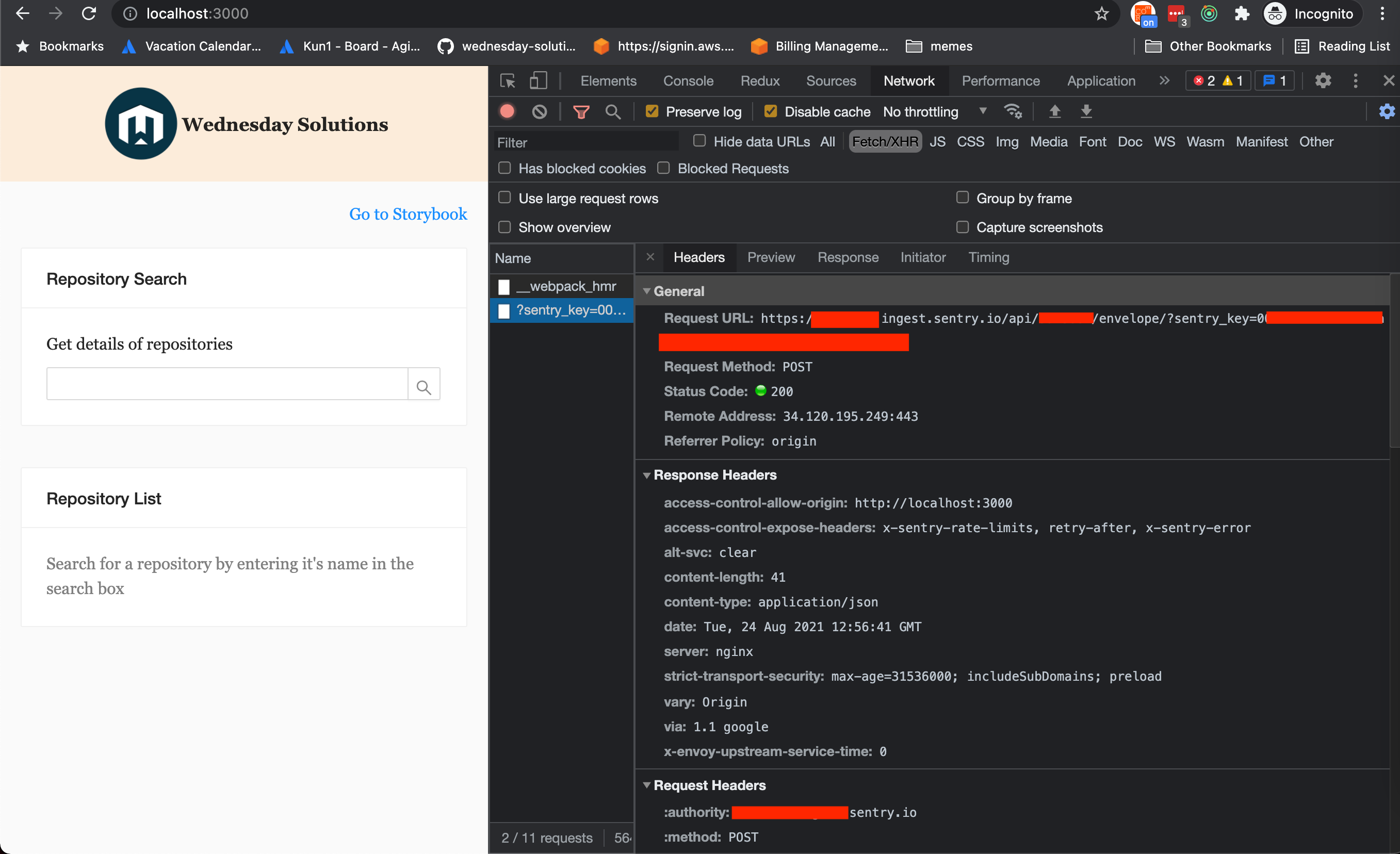Click the repository search input field
The width and height of the screenshot is (1400, 854).
coord(227,384)
